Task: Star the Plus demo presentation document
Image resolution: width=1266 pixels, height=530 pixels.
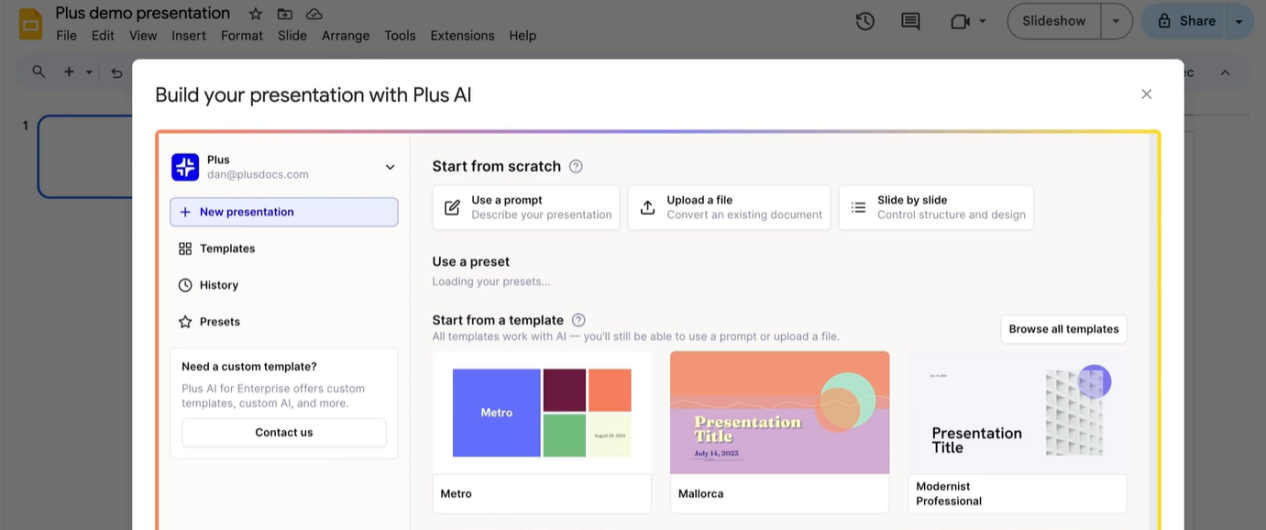Action: tap(256, 14)
